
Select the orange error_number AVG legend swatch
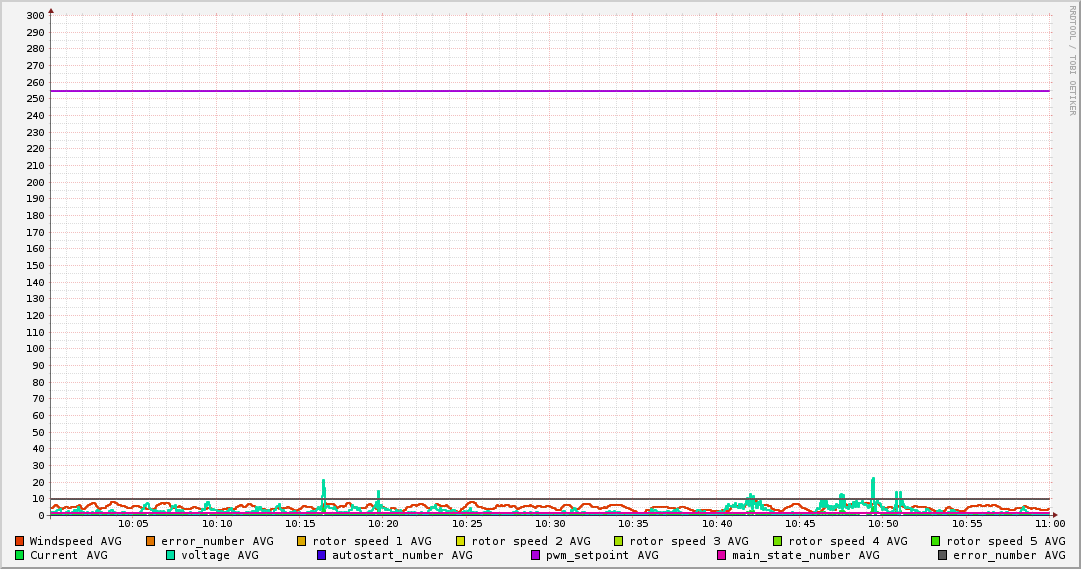tap(151, 541)
